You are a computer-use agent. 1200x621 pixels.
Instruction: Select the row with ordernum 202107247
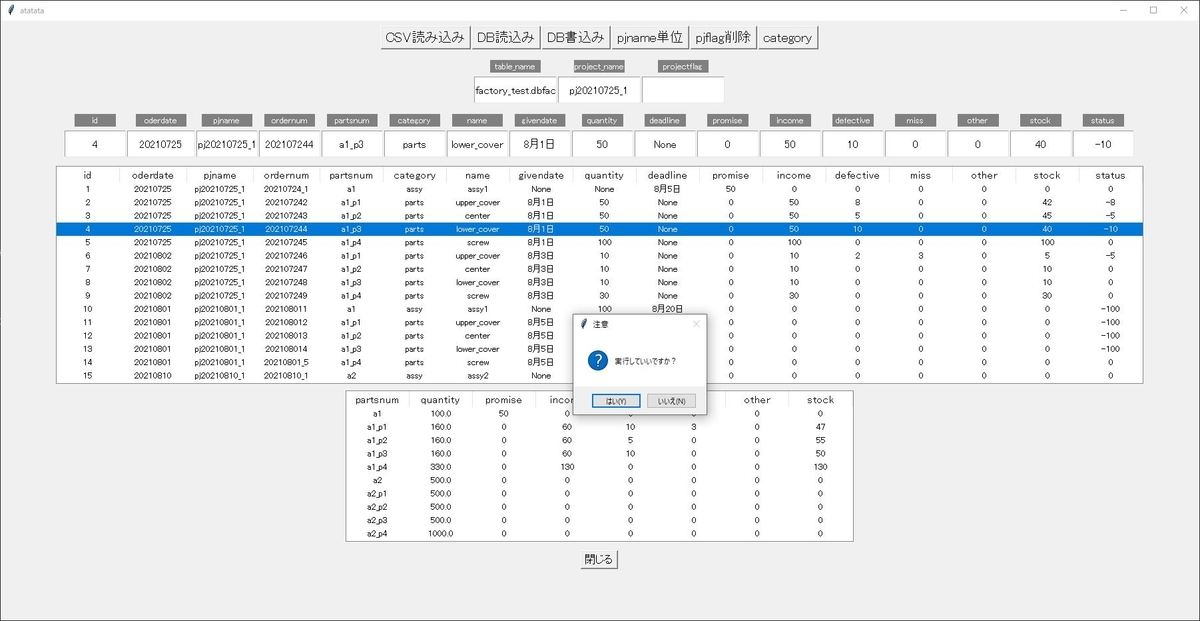(x=599, y=269)
